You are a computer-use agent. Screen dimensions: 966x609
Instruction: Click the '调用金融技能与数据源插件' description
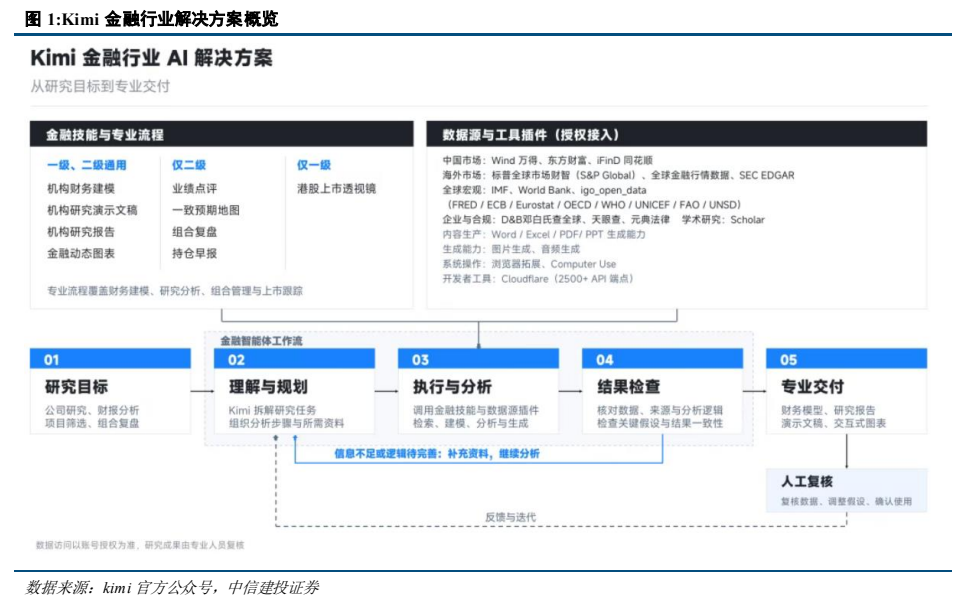(x=476, y=409)
